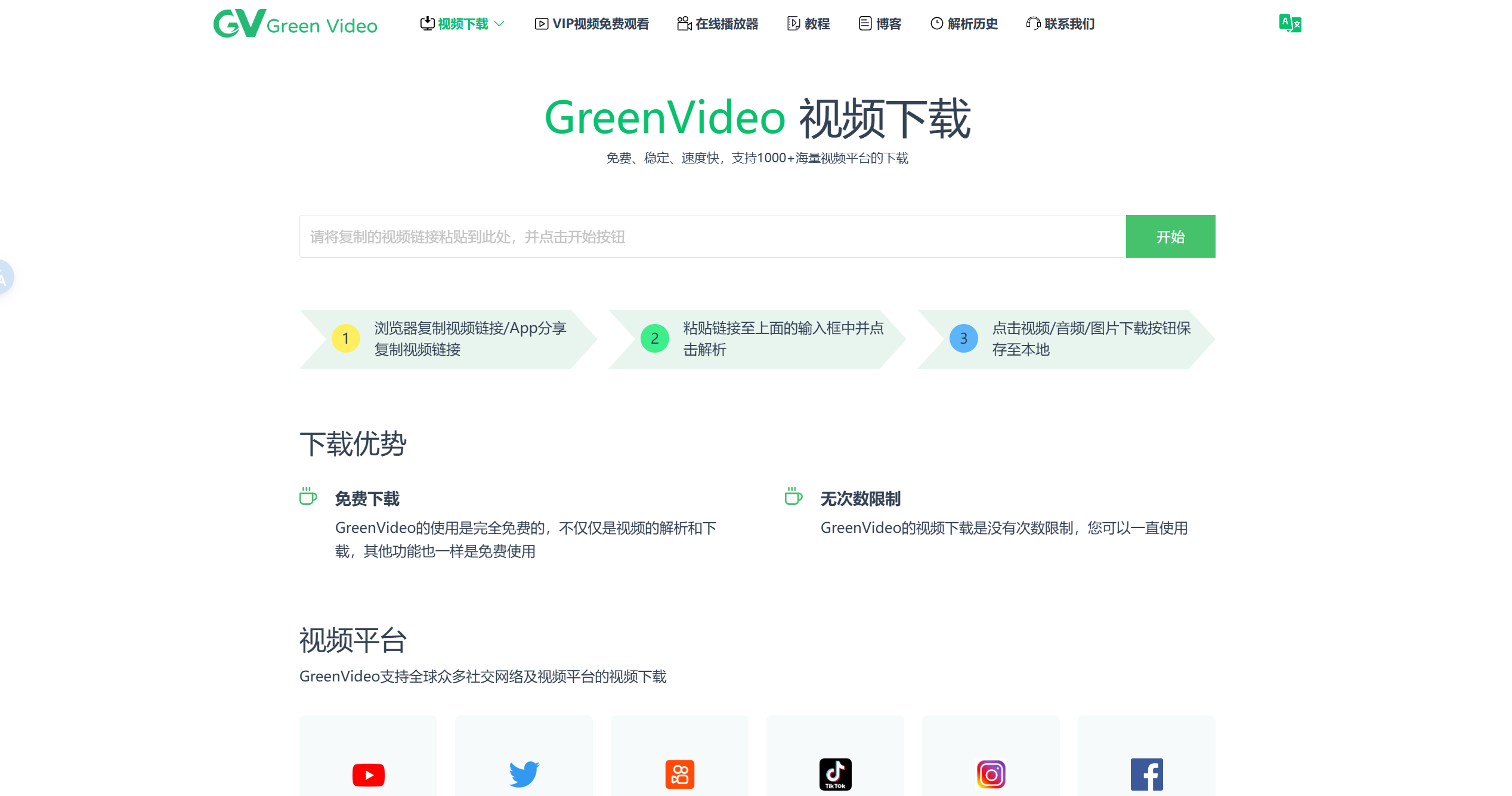Focus the video link input field
Image resolution: width=1512 pixels, height=796 pixels.
712,236
